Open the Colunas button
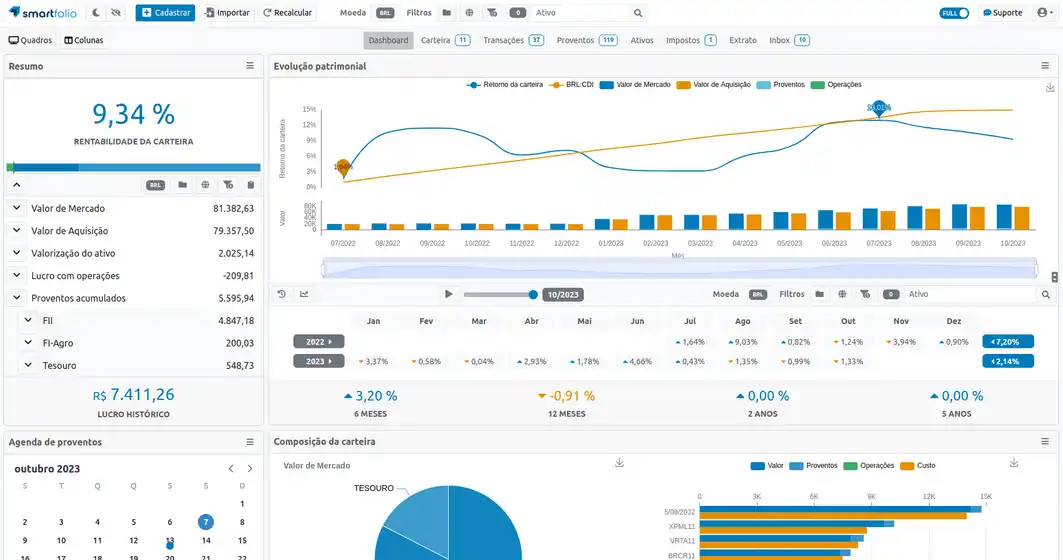This screenshot has height=560, width=1063. pos(84,40)
